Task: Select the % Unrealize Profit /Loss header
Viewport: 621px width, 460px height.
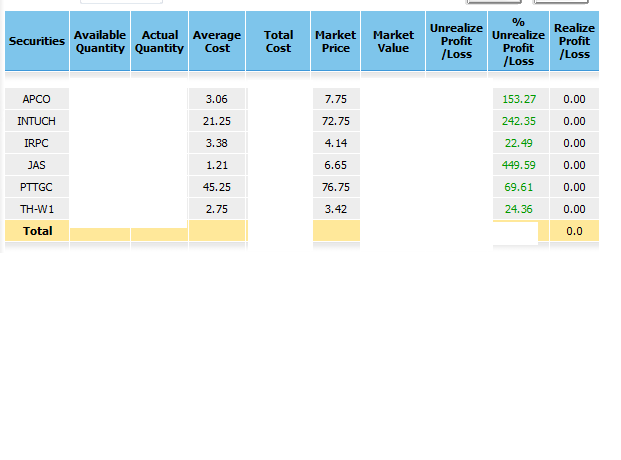Action: coord(518,41)
